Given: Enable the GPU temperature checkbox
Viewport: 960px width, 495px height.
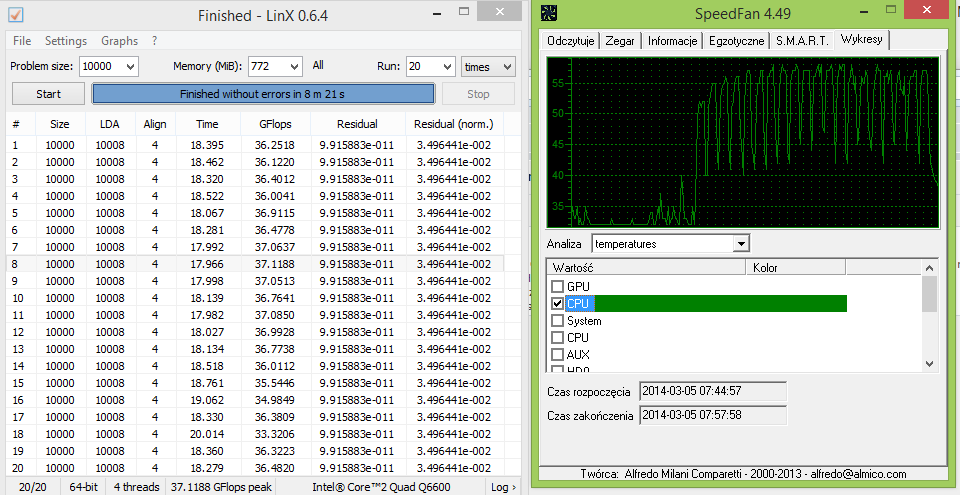Looking at the screenshot, I should click(x=558, y=286).
